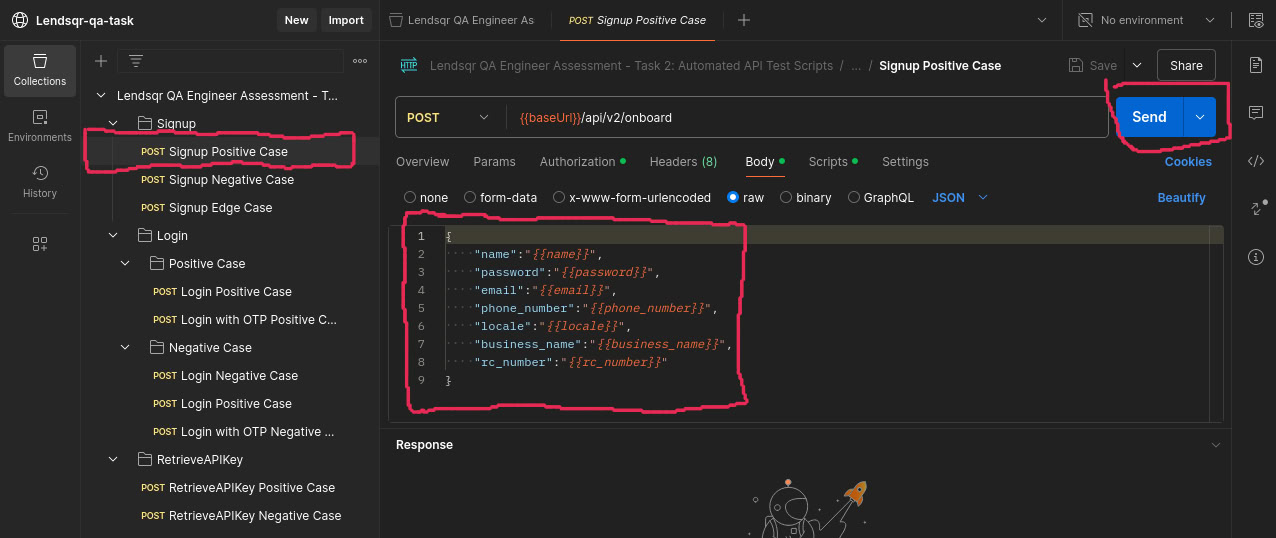Open the environment quick look icon

tap(1255, 20)
